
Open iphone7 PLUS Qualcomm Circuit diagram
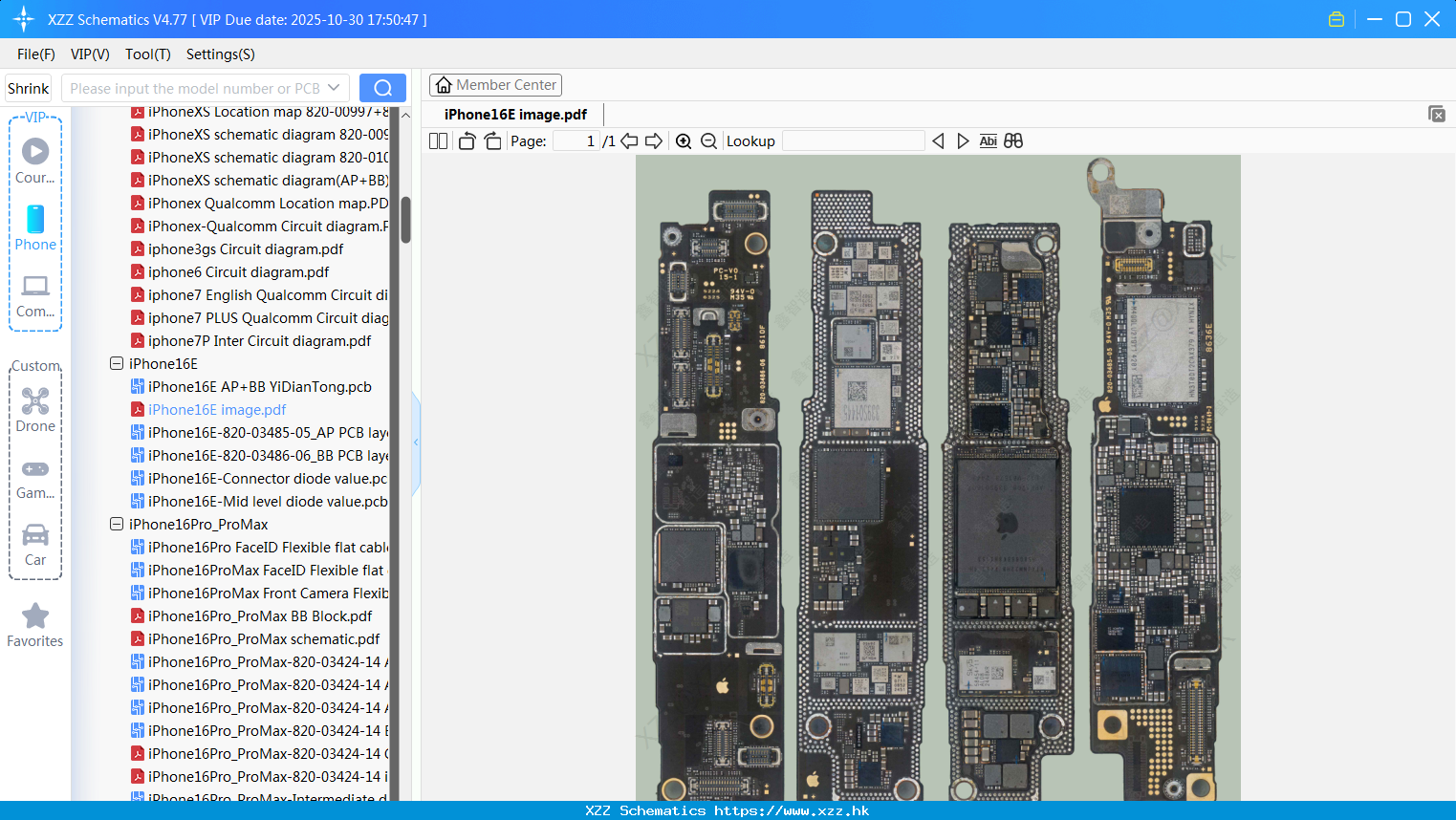259,318
